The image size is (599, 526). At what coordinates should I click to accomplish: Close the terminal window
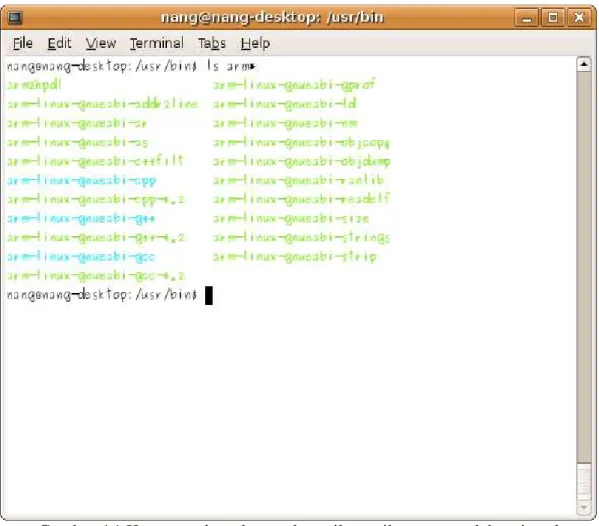579,18
